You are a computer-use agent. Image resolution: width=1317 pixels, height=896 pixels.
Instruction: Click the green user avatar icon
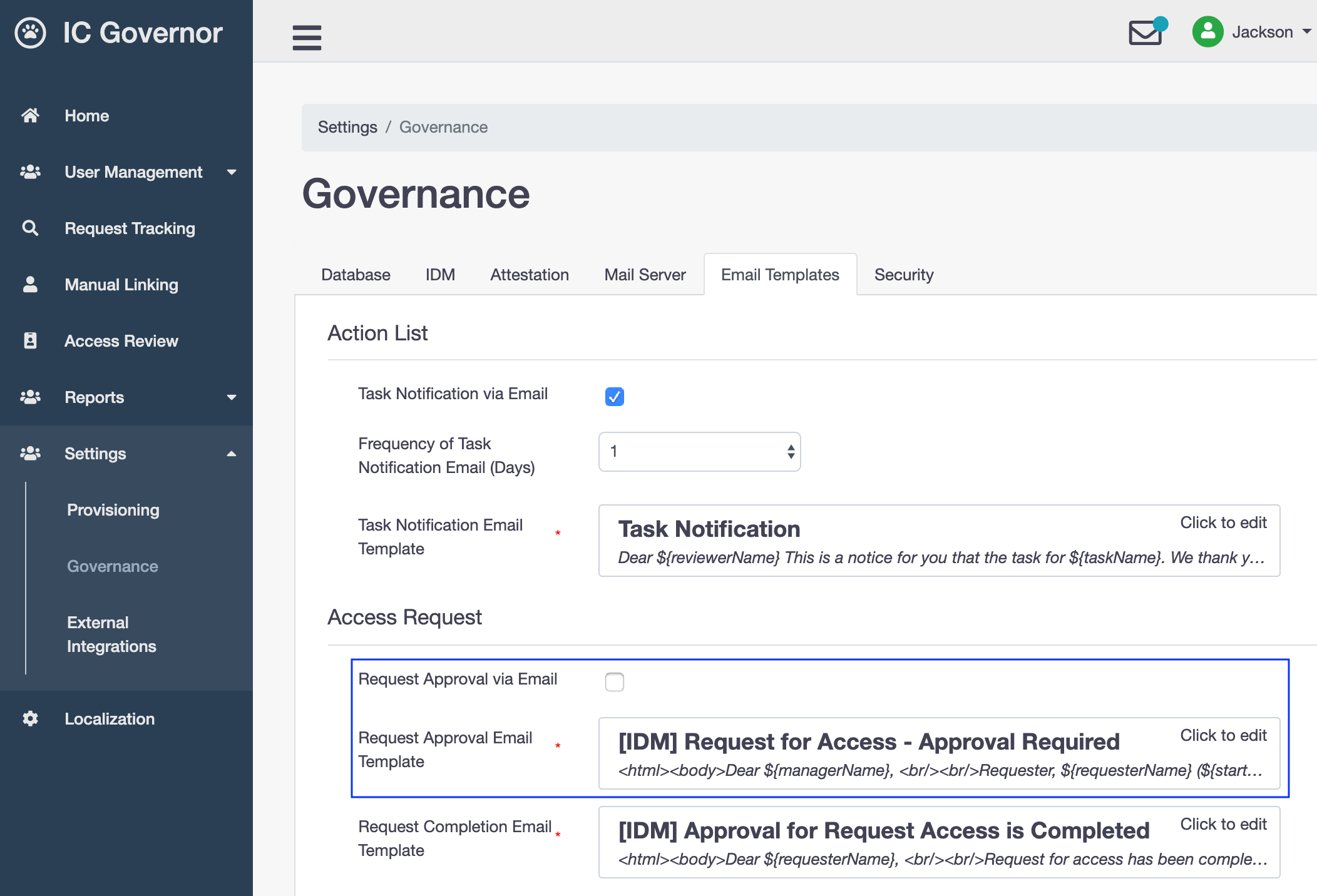click(1207, 31)
